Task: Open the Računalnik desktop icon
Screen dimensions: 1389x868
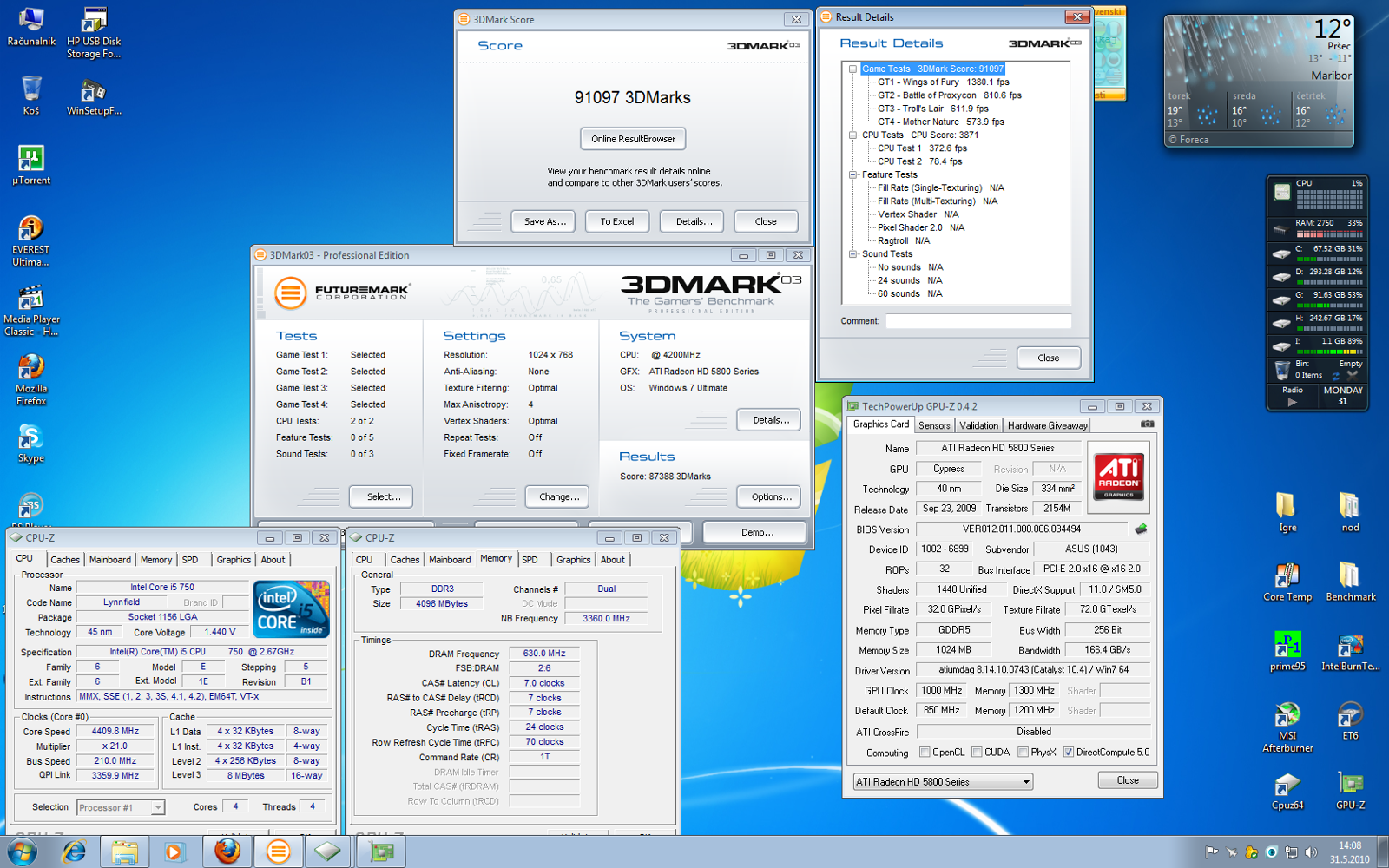Action: tap(31, 26)
